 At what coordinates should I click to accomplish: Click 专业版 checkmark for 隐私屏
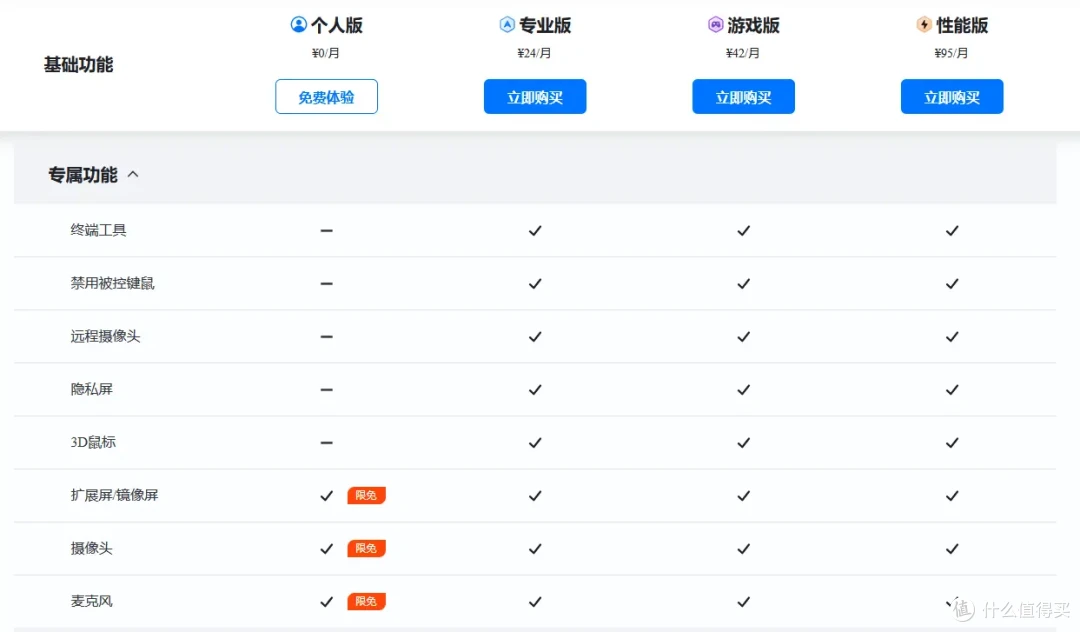(x=535, y=390)
